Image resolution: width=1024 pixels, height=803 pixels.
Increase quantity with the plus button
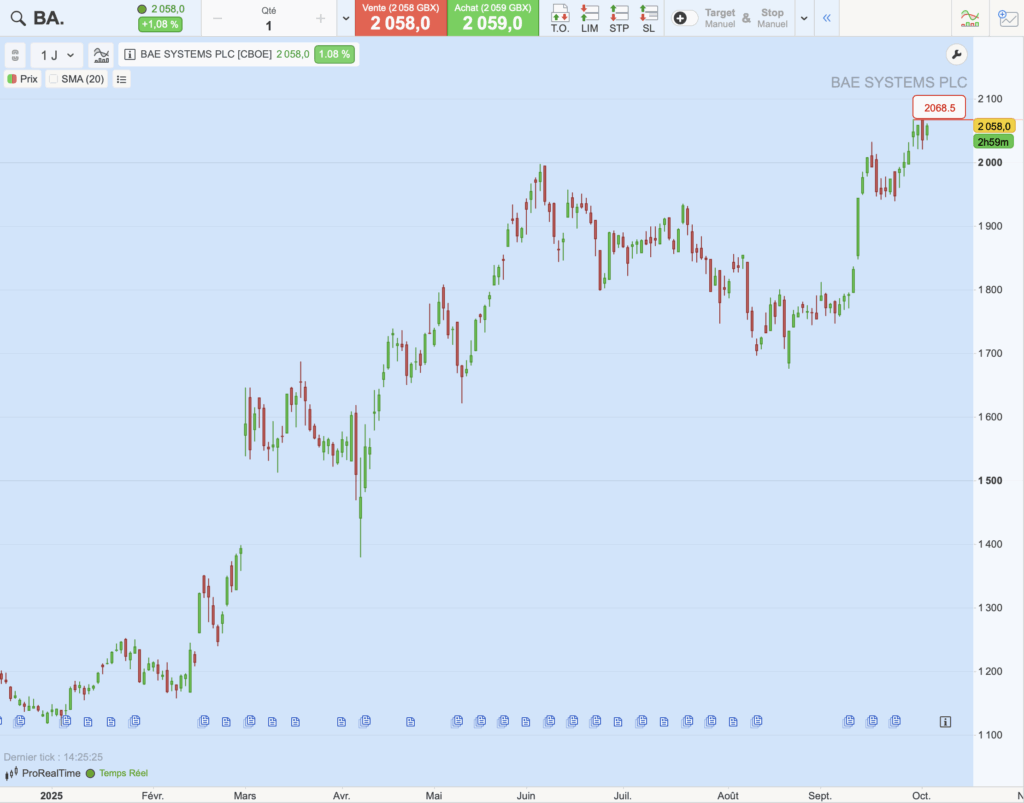click(x=320, y=18)
